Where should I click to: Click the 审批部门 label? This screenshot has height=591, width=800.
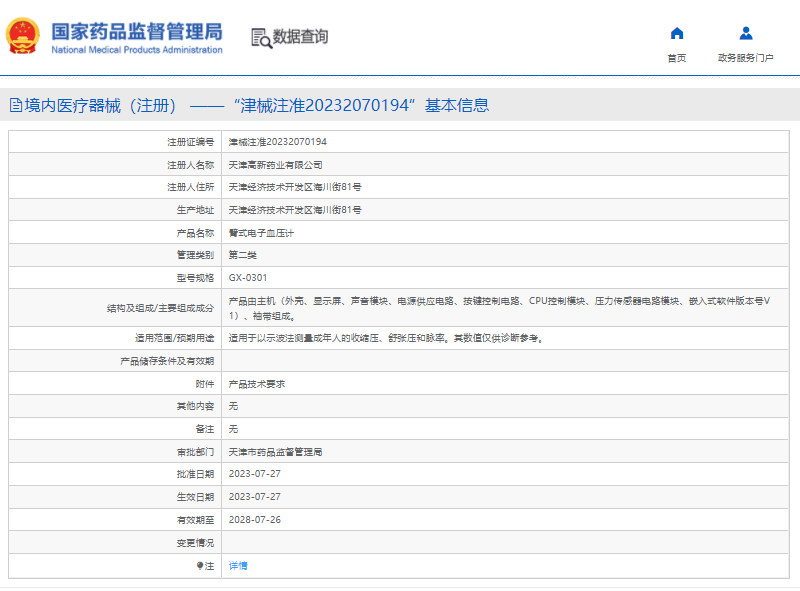tap(195, 452)
